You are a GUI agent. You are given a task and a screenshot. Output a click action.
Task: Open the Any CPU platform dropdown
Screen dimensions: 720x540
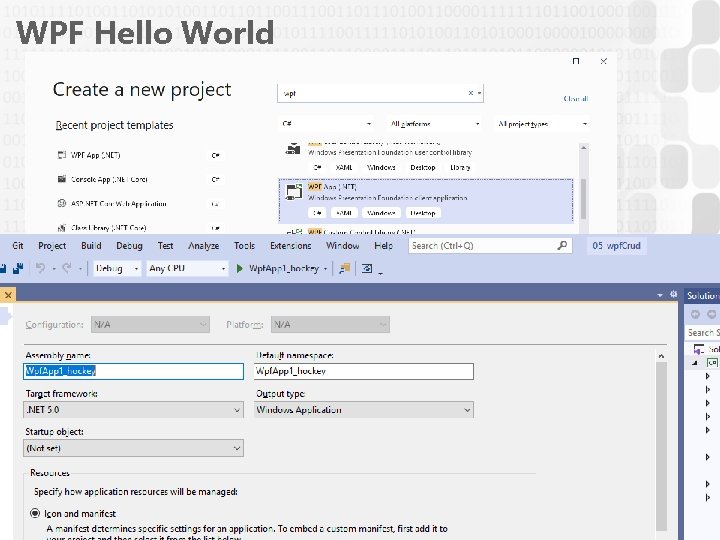187,269
